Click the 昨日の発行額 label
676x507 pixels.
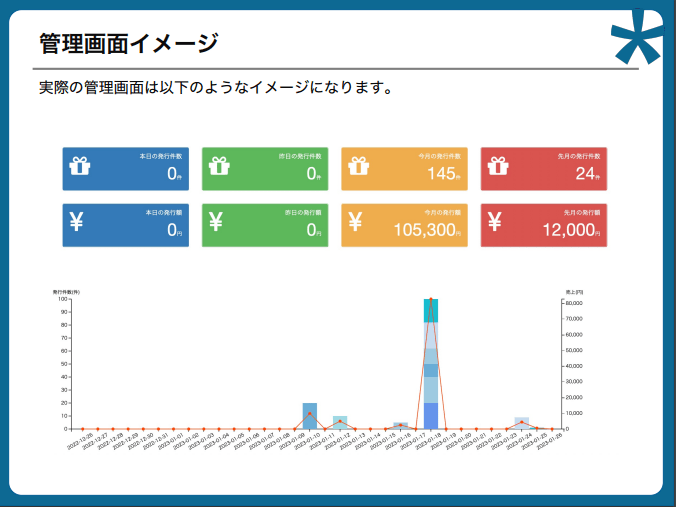[x=303, y=213]
